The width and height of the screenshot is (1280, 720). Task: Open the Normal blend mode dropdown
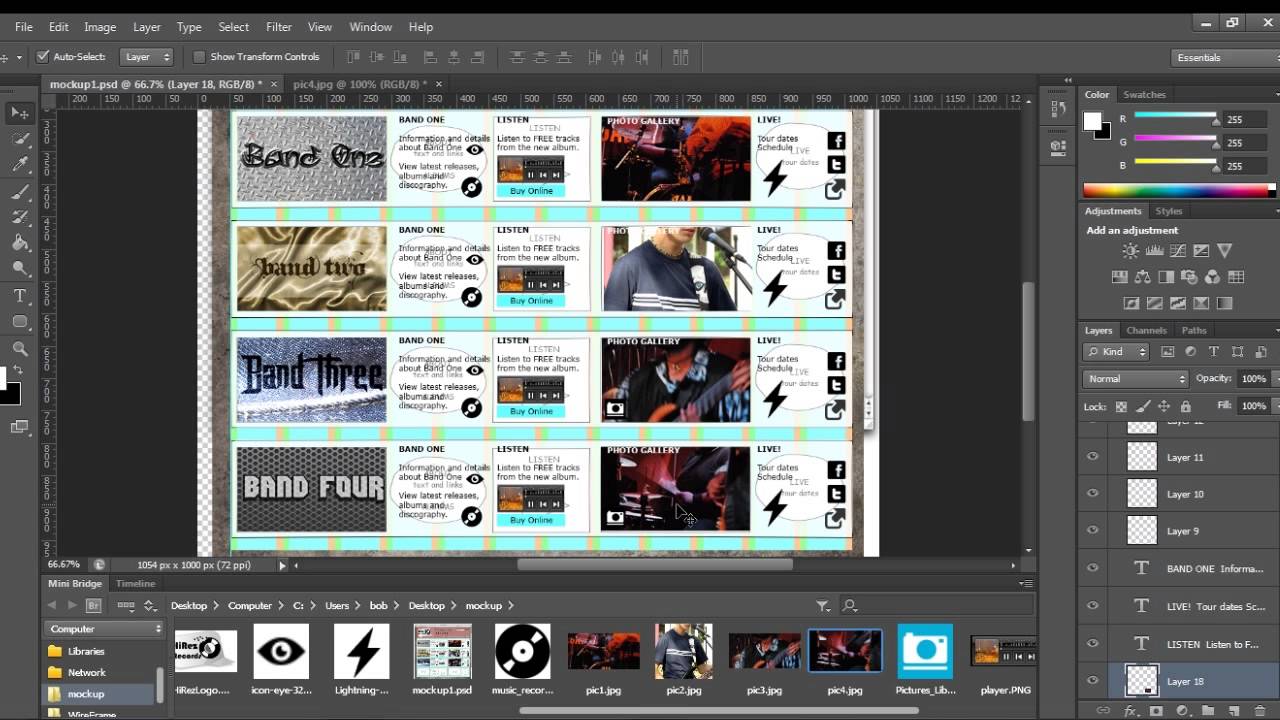click(1135, 379)
